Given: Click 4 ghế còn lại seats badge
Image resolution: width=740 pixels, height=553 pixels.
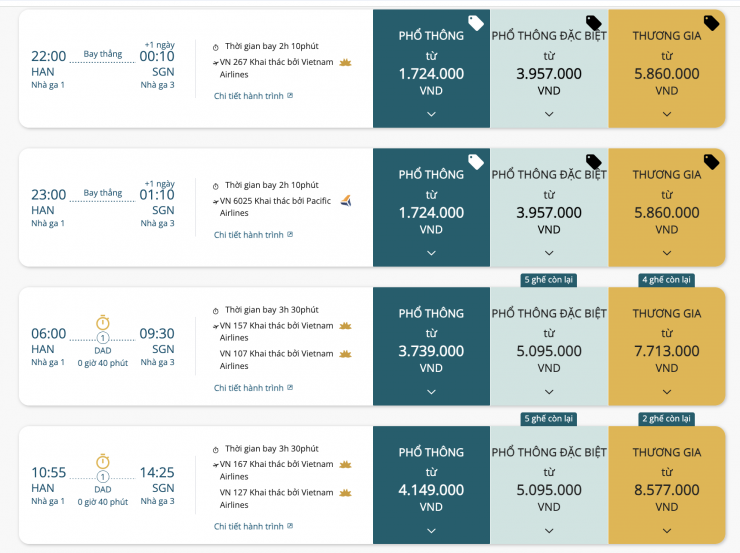Looking at the screenshot, I should click(667, 280).
